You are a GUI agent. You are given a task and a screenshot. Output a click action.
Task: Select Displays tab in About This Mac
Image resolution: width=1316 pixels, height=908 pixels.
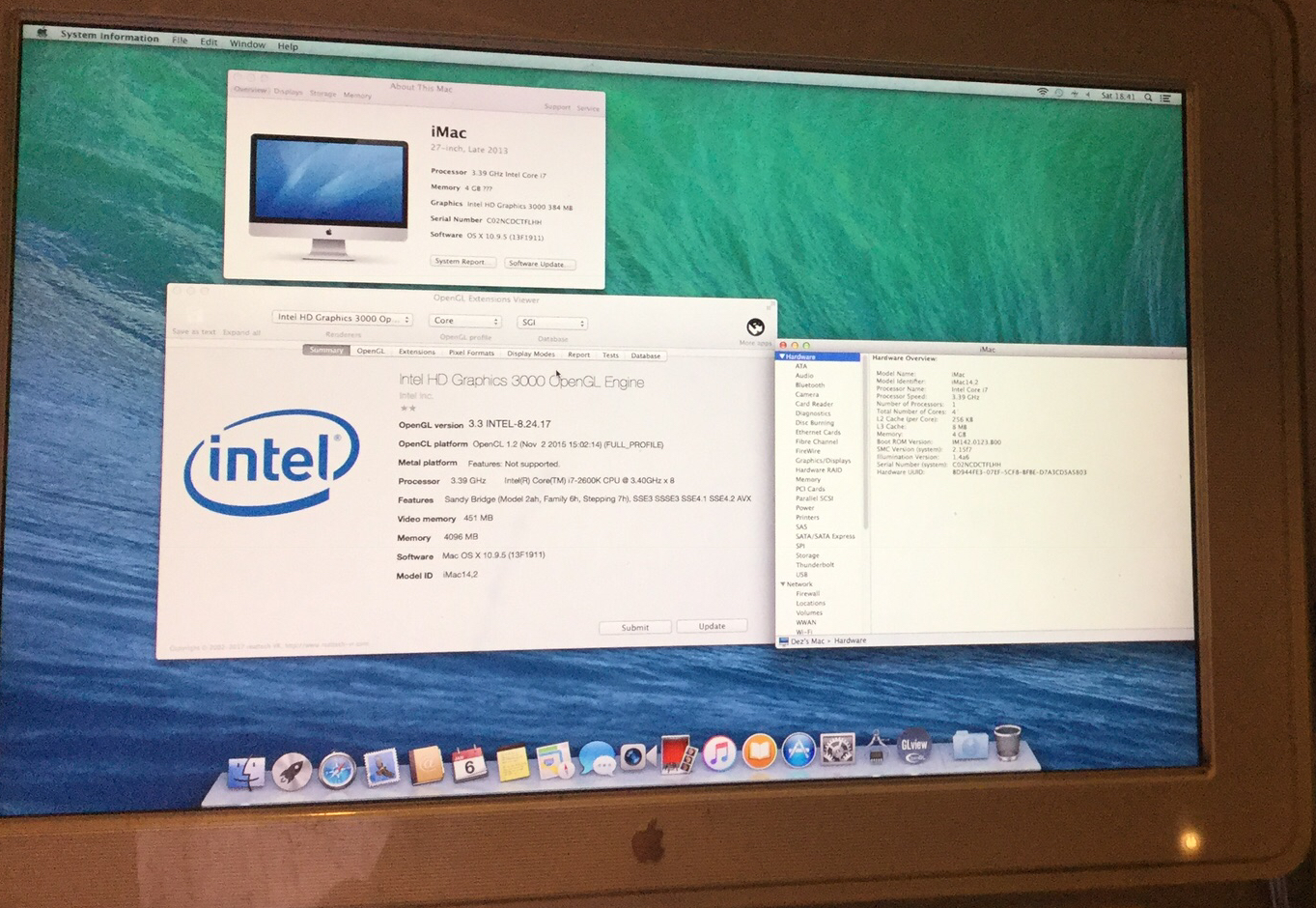[288, 92]
